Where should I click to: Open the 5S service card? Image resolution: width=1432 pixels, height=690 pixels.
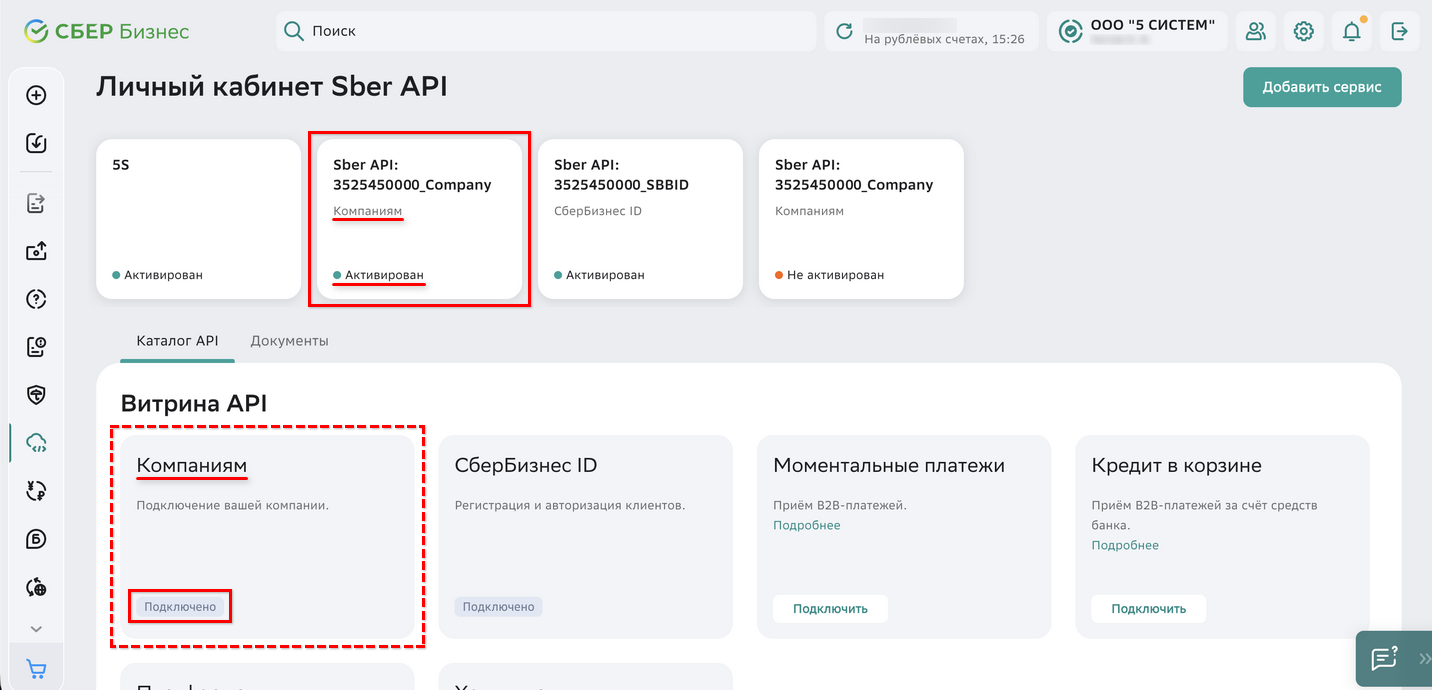[x=199, y=219]
